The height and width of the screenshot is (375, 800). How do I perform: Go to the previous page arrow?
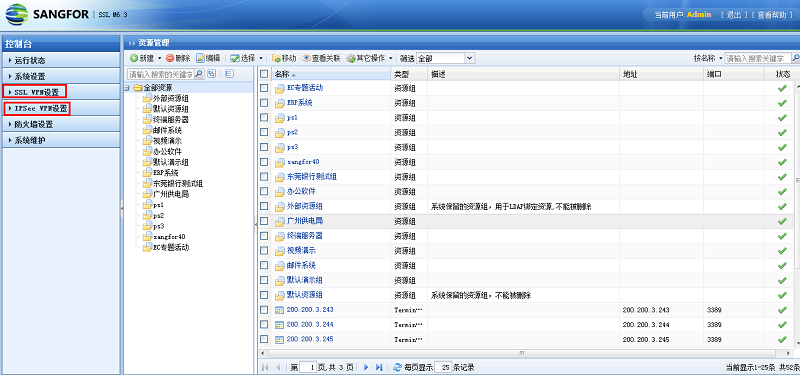[278, 367]
